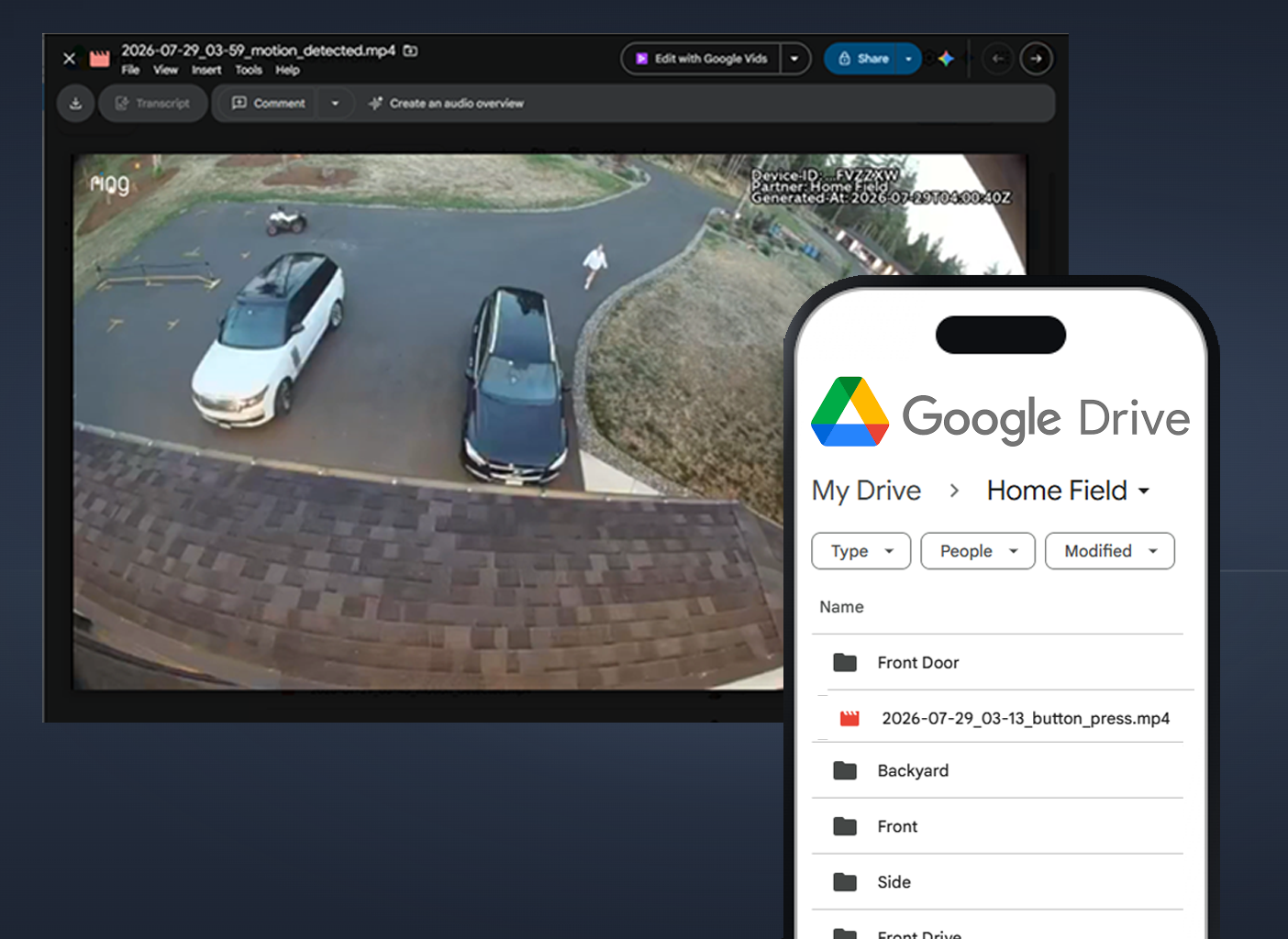The height and width of the screenshot is (939, 1288).
Task: Open the Backyard folder
Action: click(998, 770)
